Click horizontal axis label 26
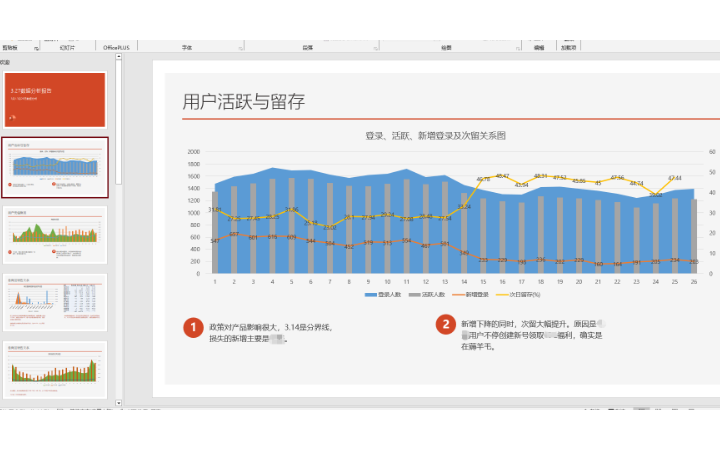Image resolution: width=720 pixels, height=450 pixels. tap(694, 282)
